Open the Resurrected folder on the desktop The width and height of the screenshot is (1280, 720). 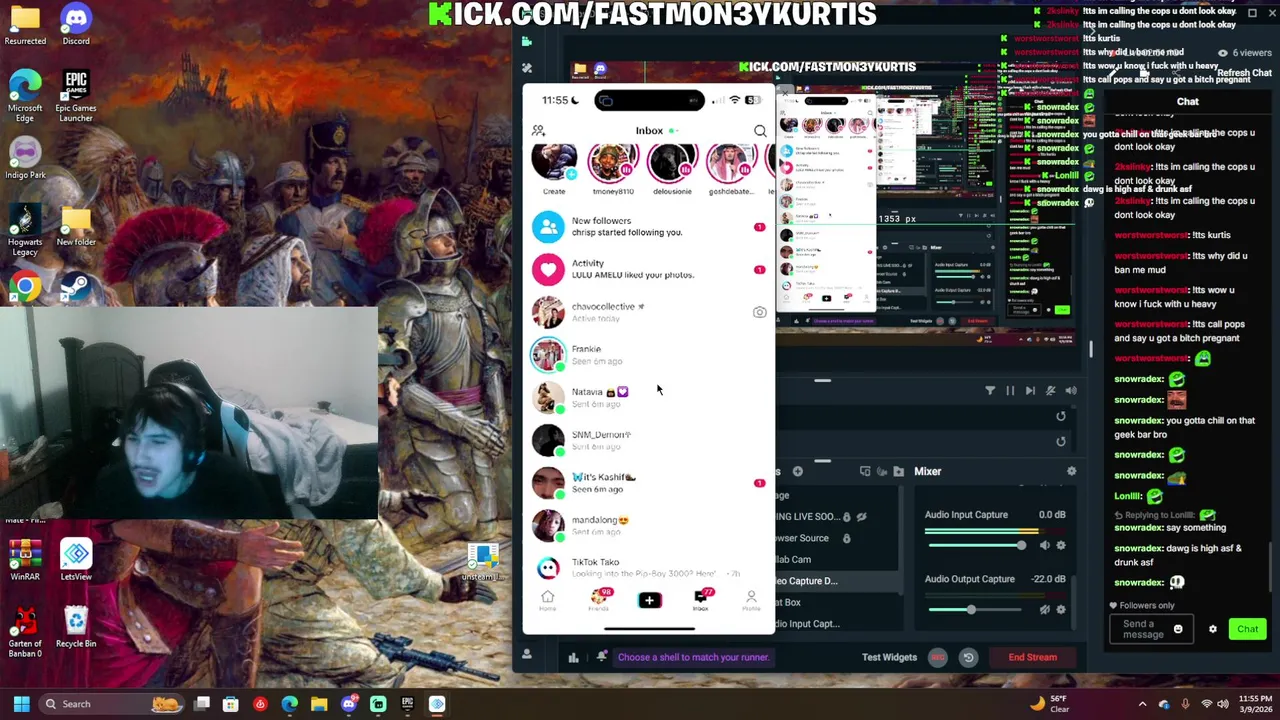coord(25,25)
